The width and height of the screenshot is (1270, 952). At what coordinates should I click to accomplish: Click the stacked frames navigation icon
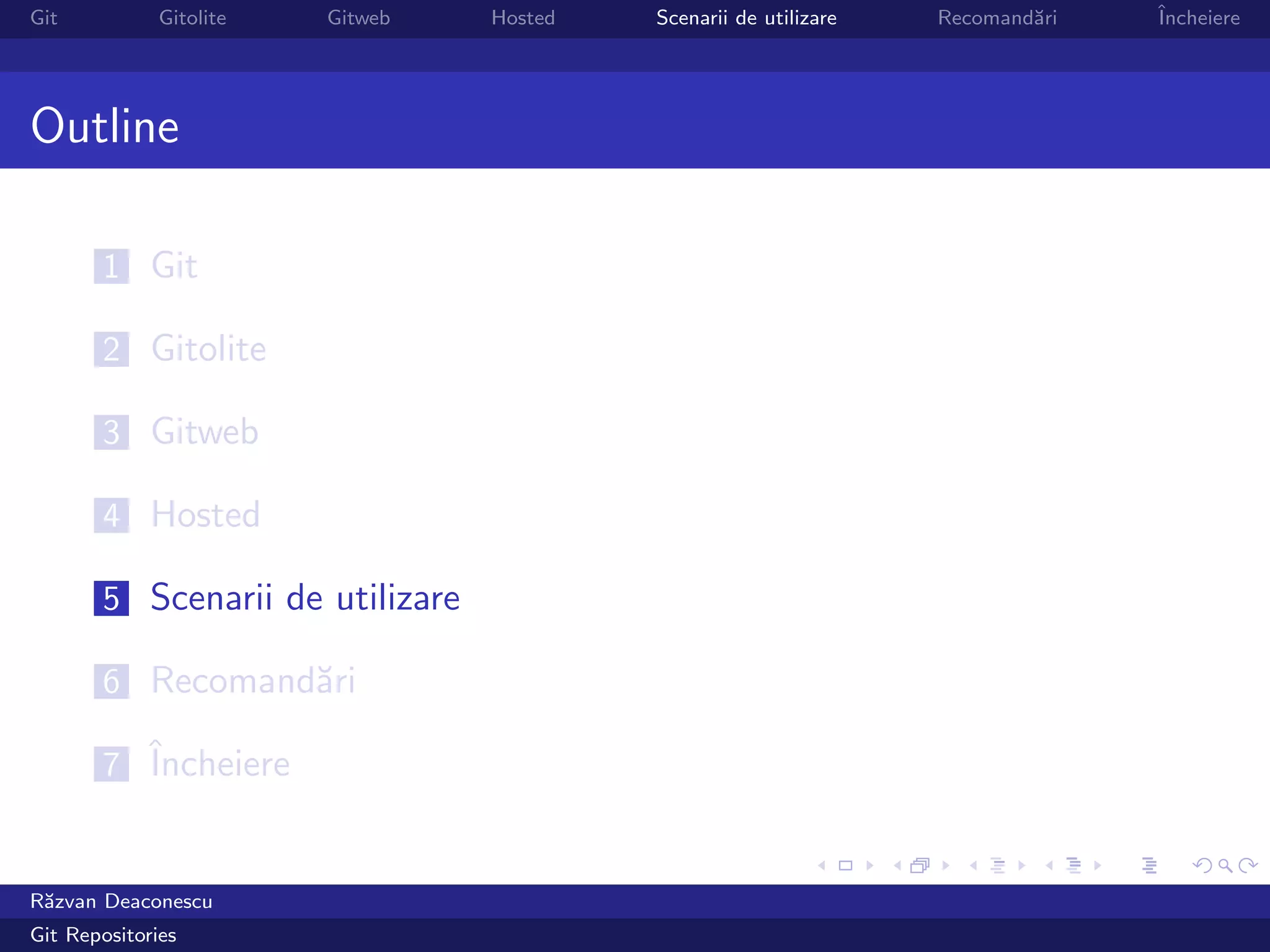click(920, 865)
